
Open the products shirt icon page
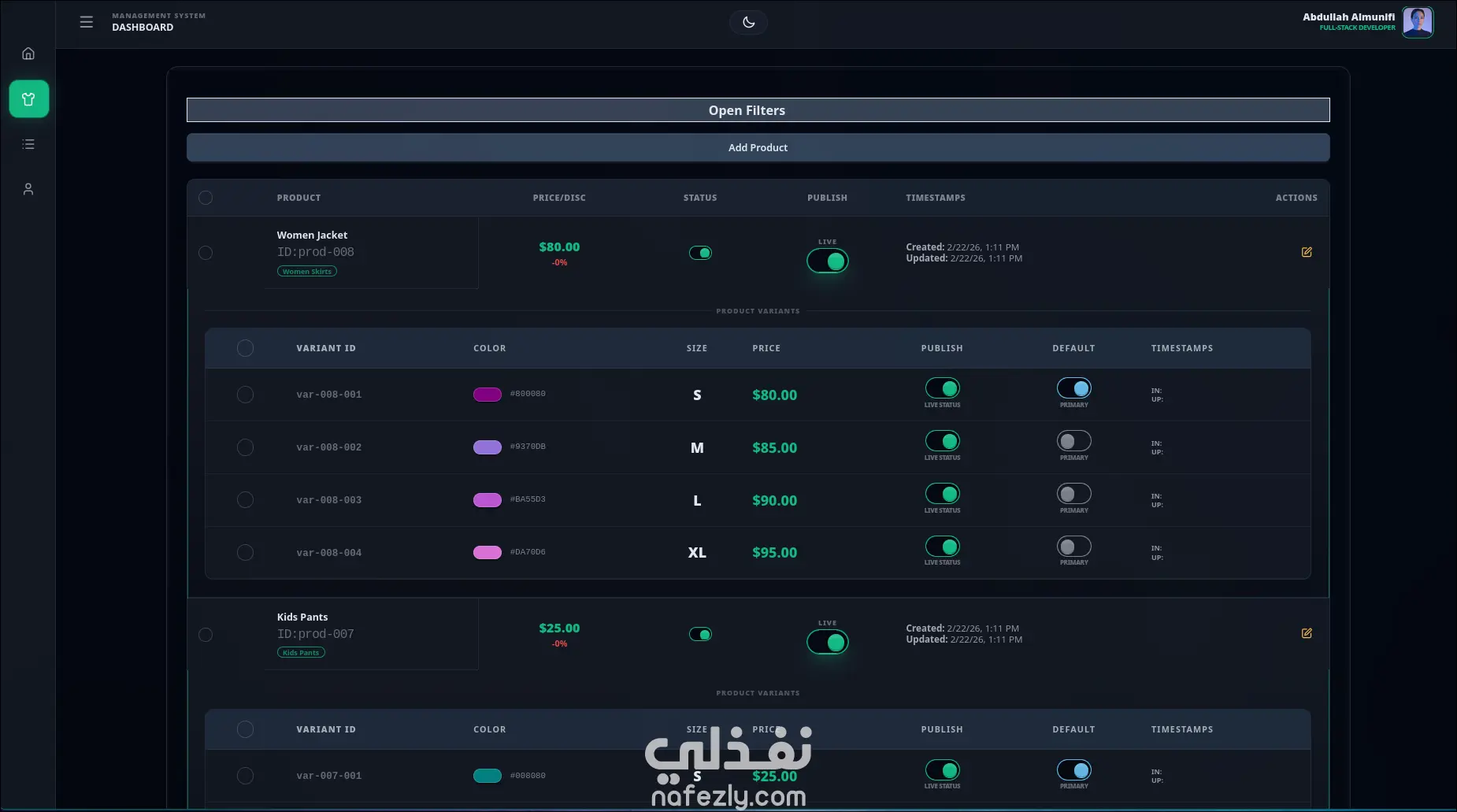click(29, 99)
